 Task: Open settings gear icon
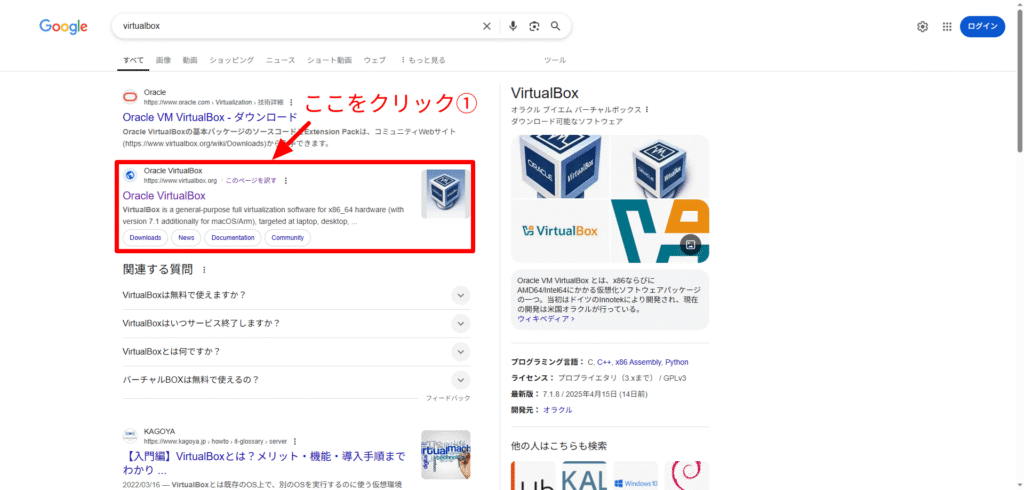(922, 27)
